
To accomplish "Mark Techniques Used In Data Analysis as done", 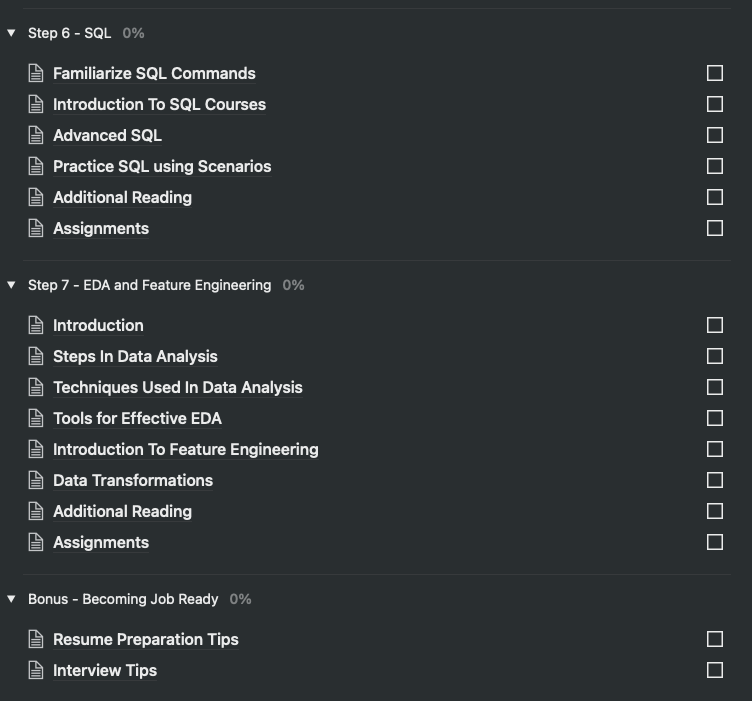I will click(x=714, y=387).
